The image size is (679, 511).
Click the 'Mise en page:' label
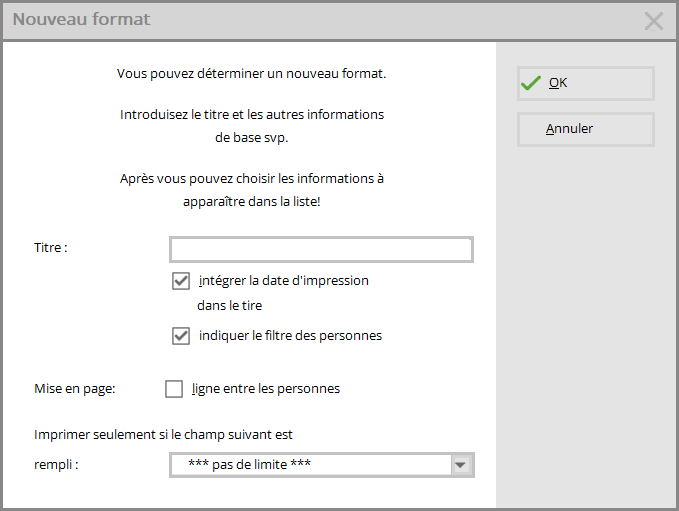coord(74,389)
